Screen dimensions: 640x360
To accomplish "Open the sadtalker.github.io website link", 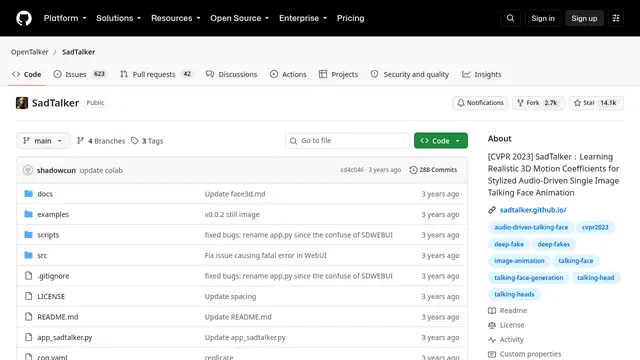I will (x=533, y=210).
